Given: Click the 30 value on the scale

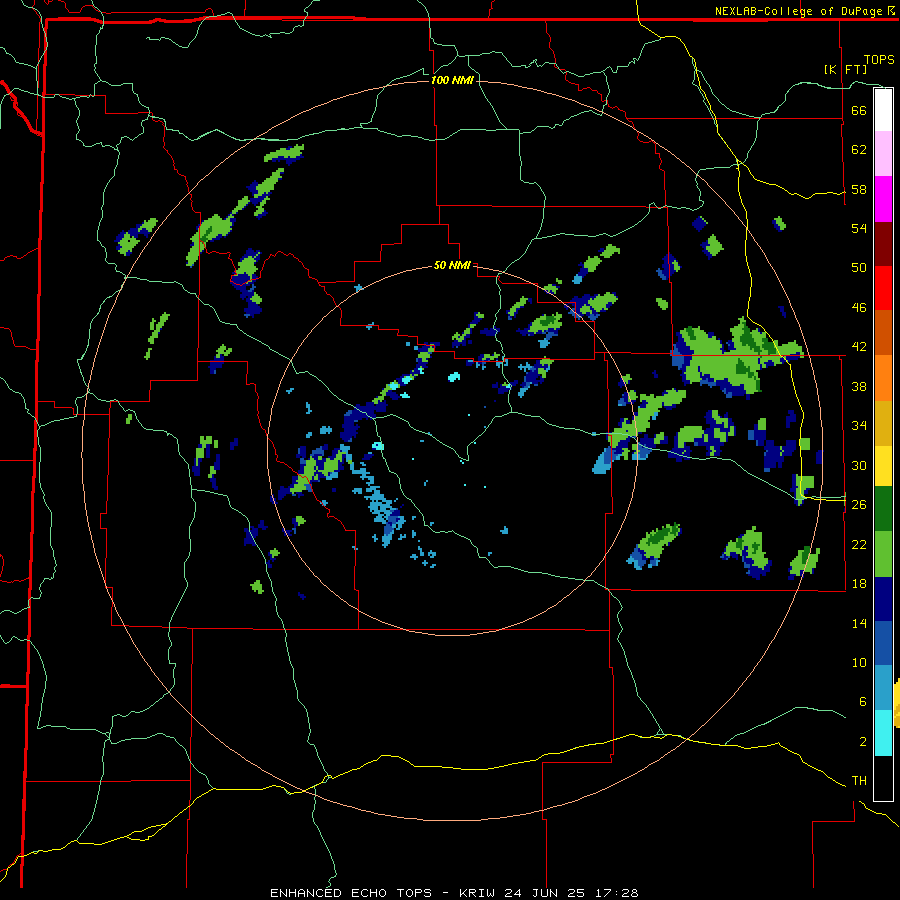Looking at the screenshot, I should 859,465.
